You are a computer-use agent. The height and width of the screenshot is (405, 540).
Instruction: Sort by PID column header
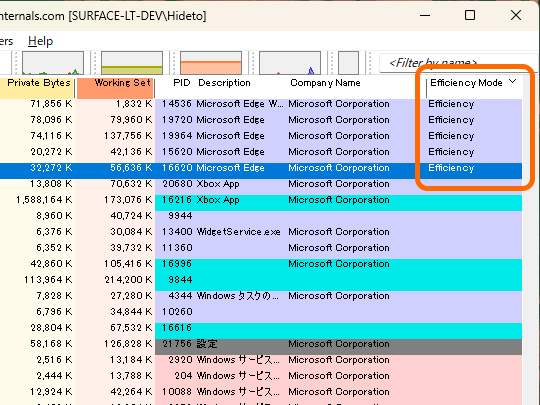181,83
